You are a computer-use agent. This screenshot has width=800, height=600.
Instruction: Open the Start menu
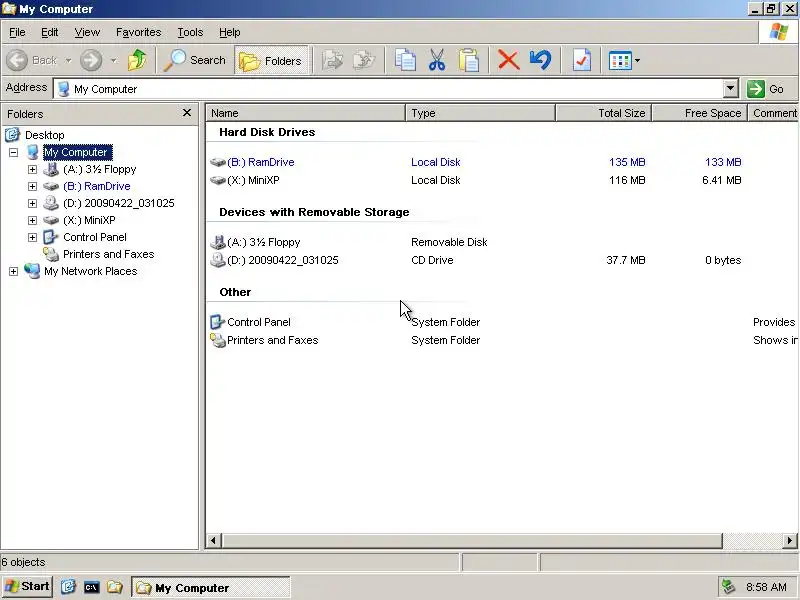tap(27, 587)
